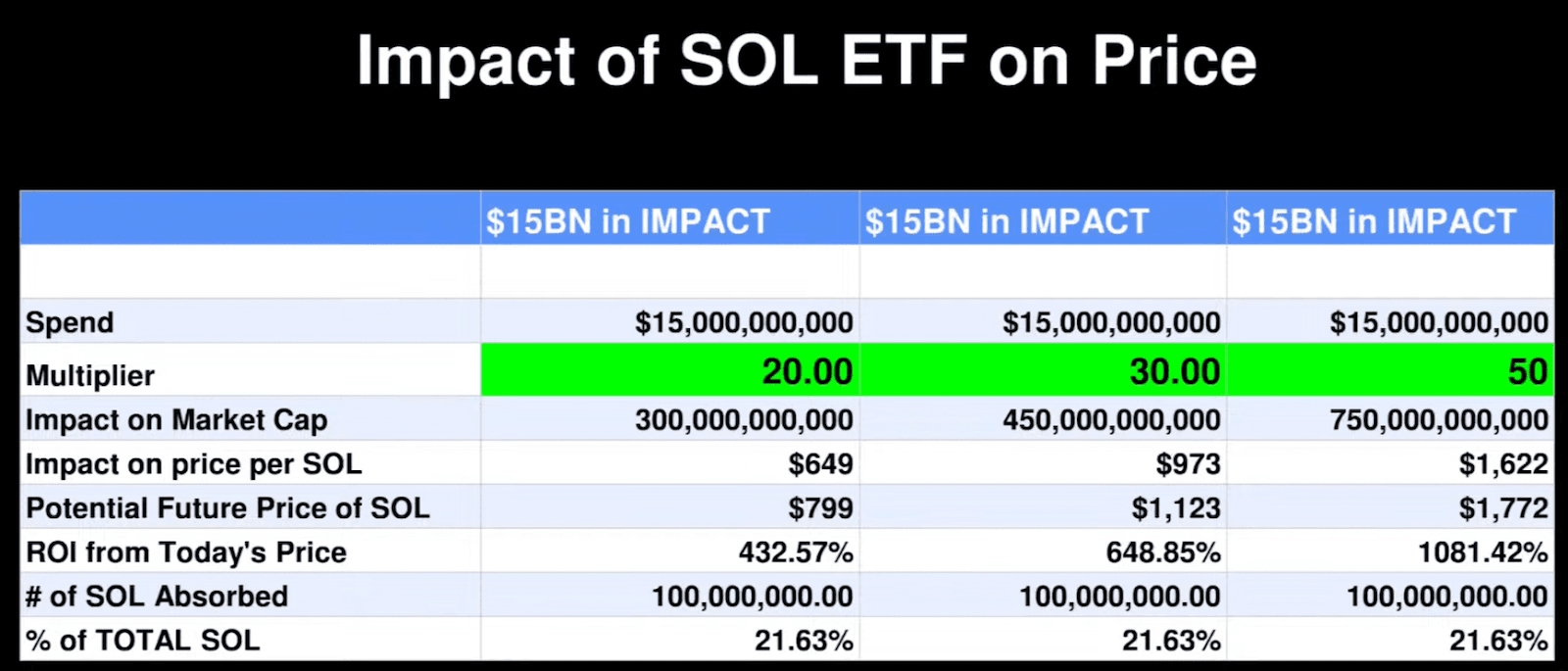Click the $1,772 future price value
Viewport: 1568px width, 671px height.
[x=1503, y=507]
